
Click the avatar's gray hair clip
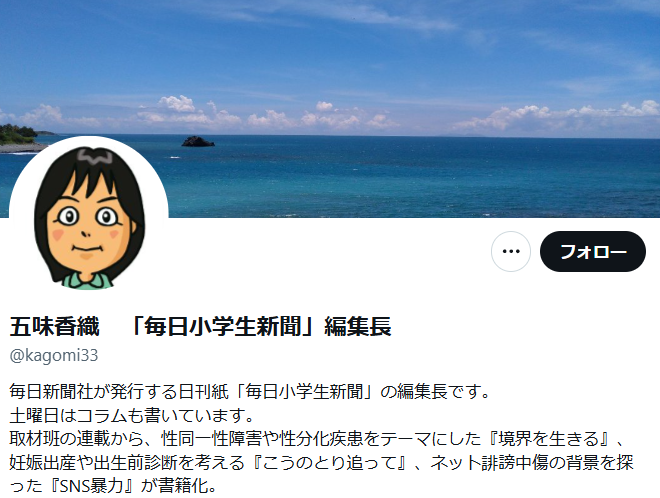coord(95,157)
